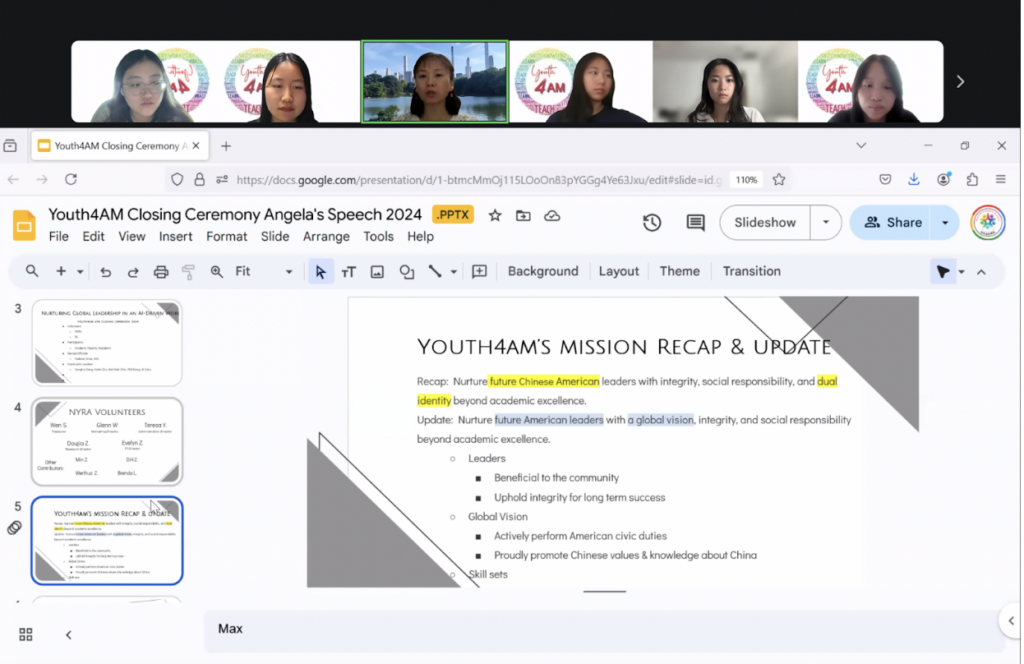Image resolution: width=1024 pixels, height=664 pixels.
Task: Open the Background settings
Action: click(x=543, y=271)
